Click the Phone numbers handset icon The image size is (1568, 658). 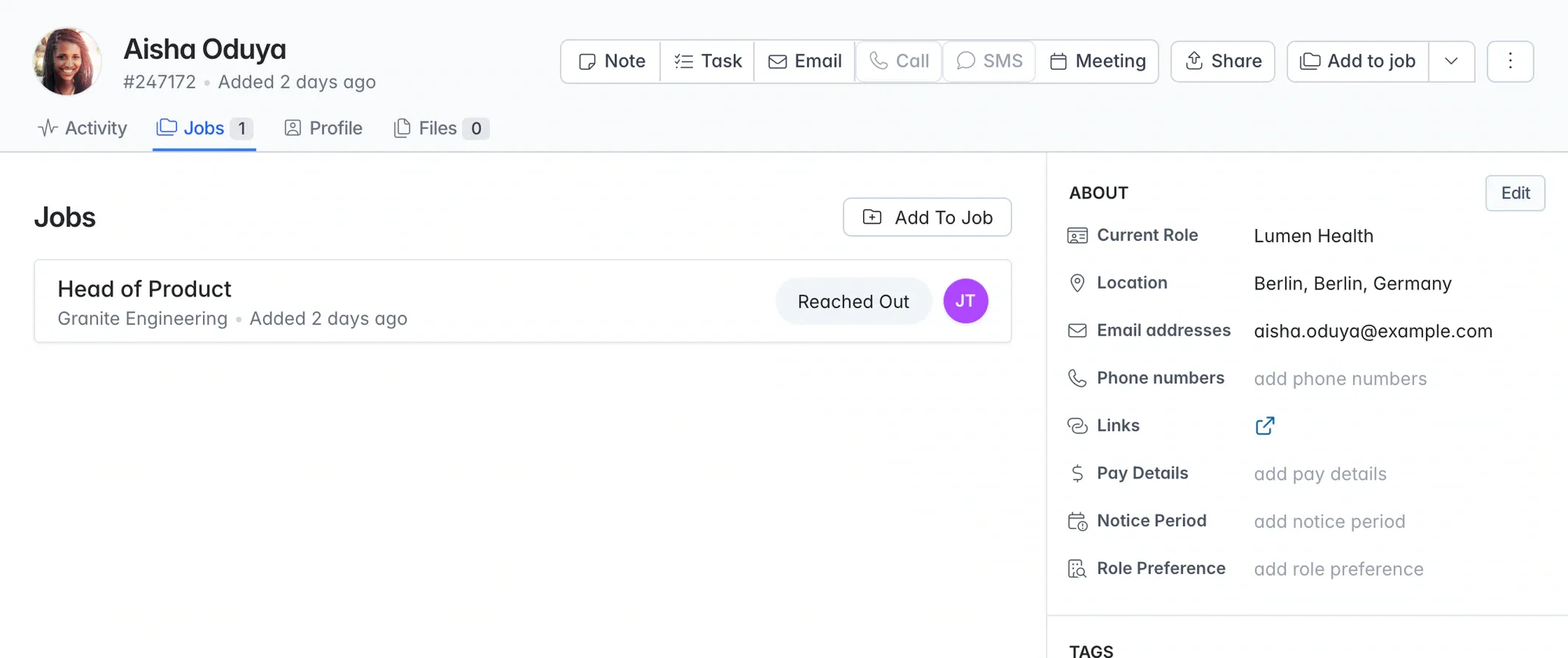pos(1078,378)
